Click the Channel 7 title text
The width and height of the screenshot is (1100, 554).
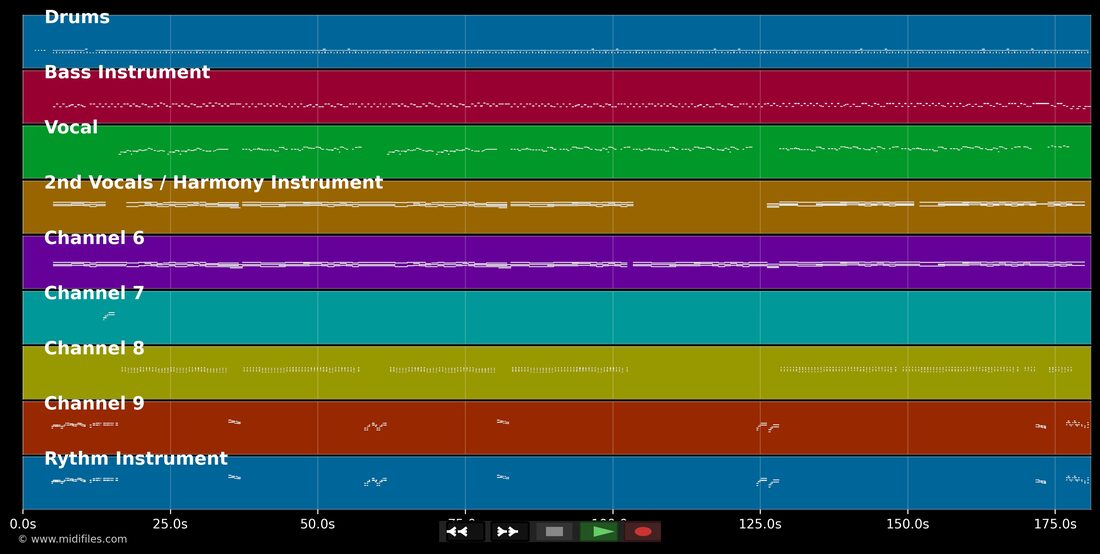click(x=94, y=293)
